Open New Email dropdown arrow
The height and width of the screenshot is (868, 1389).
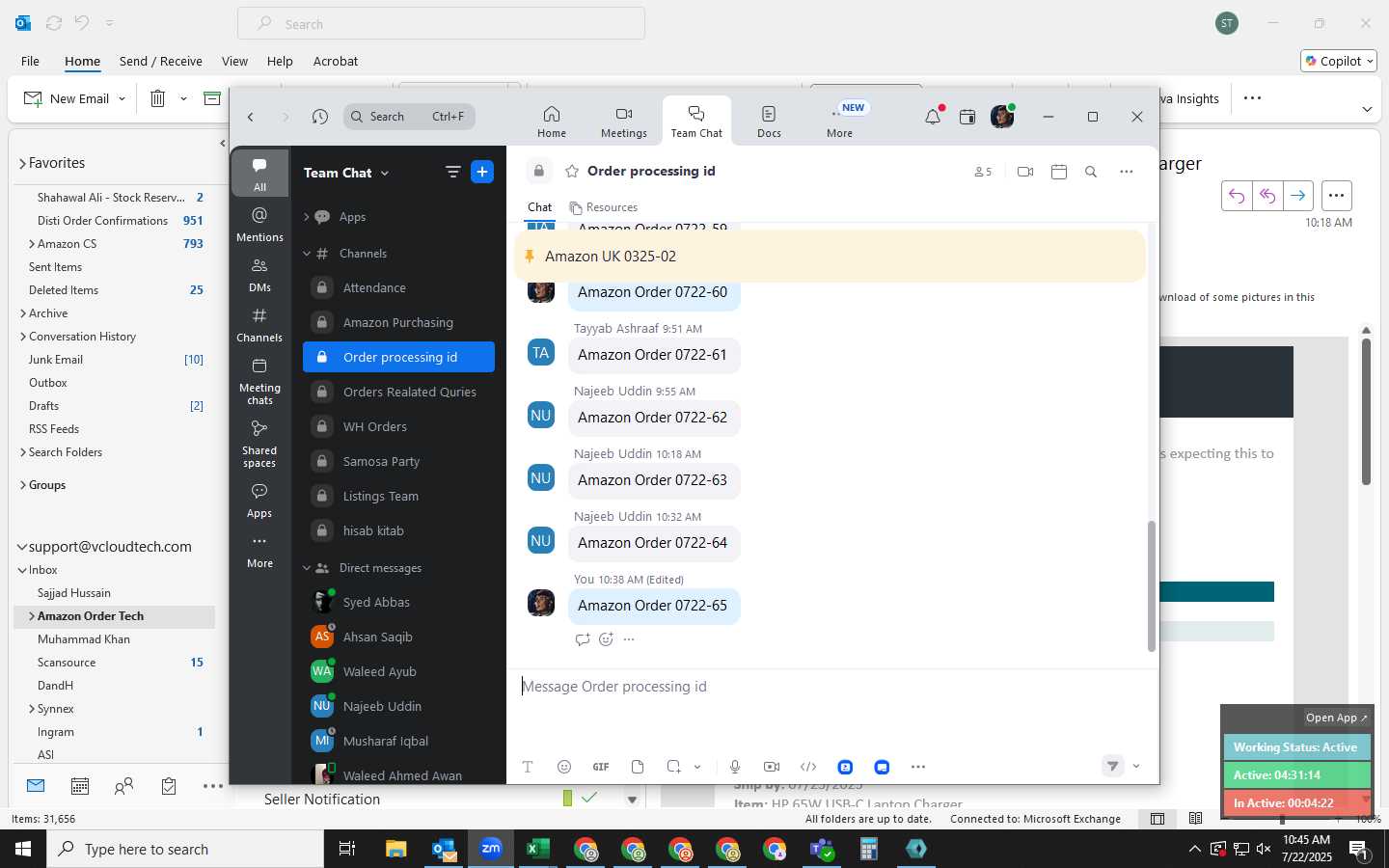pyautogui.click(x=122, y=98)
